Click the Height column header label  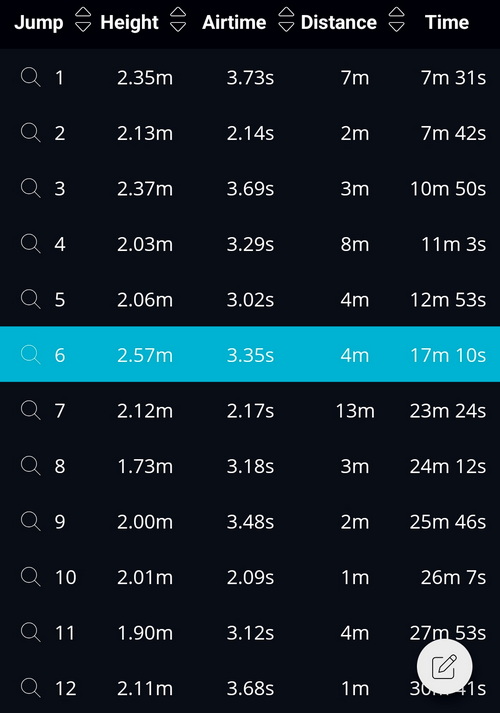point(130,23)
